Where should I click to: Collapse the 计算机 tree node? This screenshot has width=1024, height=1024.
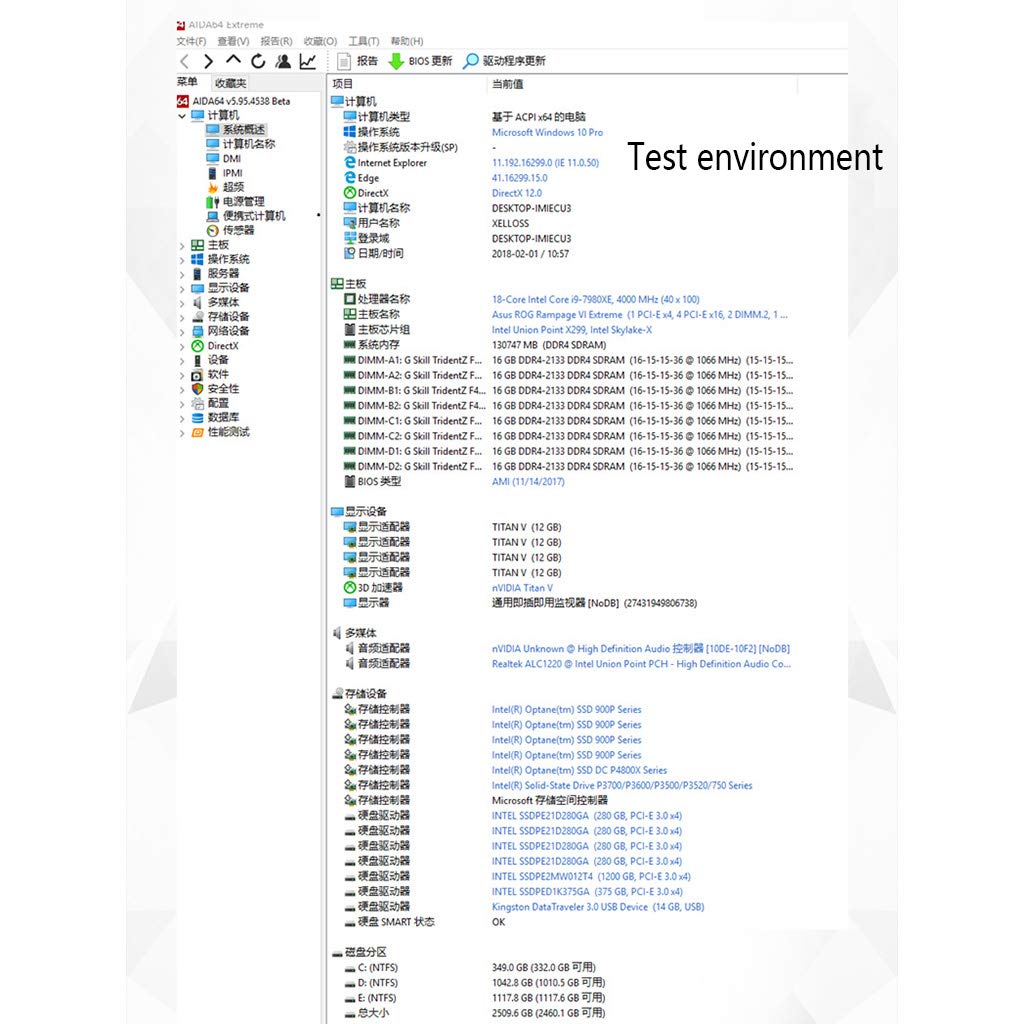pyautogui.click(x=182, y=116)
